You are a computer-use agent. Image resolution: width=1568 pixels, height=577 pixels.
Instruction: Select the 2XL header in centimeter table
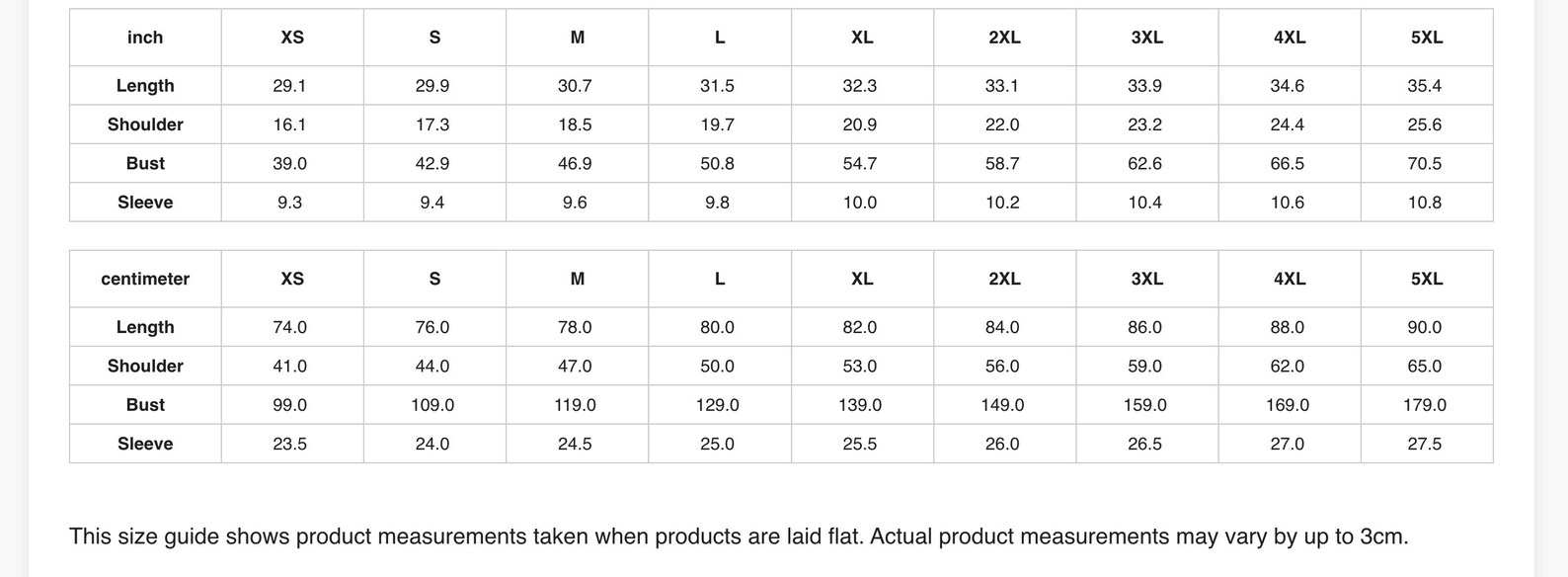pyautogui.click(x=1004, y=279)
